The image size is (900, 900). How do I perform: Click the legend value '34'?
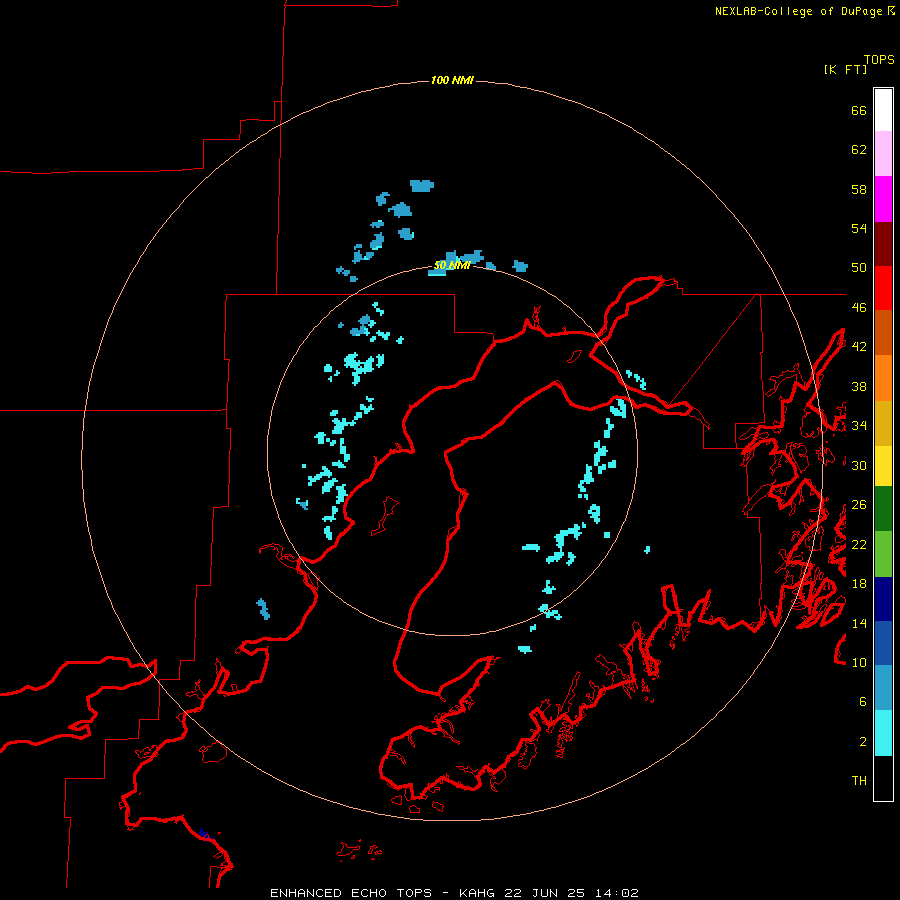[x=859, y=426]
